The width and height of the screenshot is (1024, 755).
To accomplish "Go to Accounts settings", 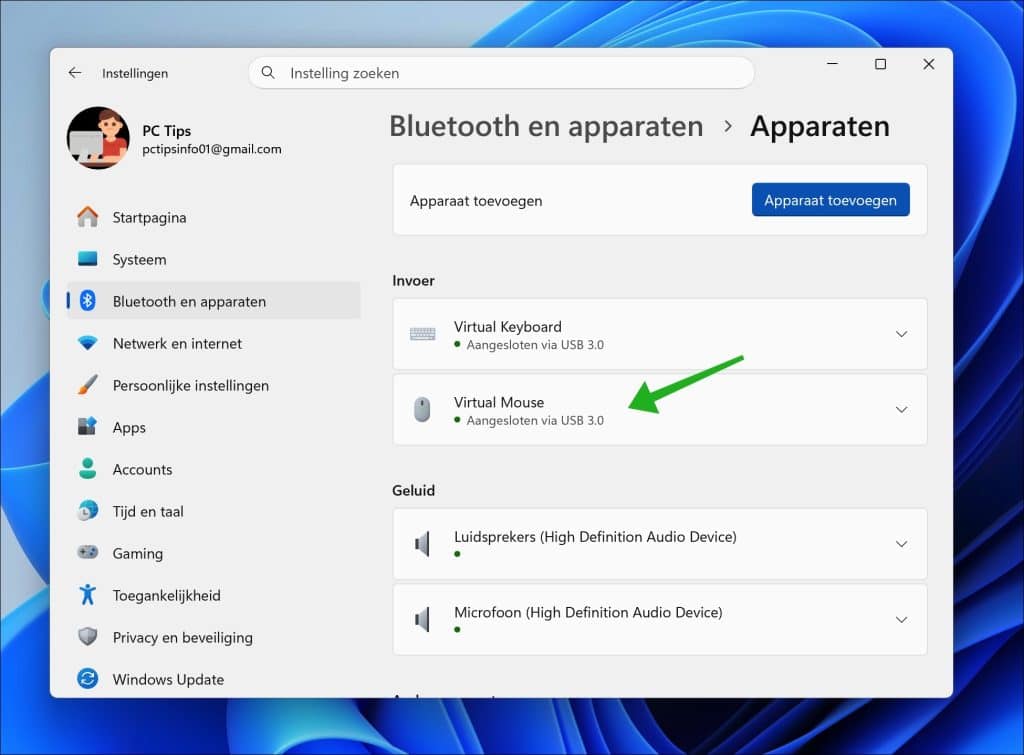I will (142, 469).
